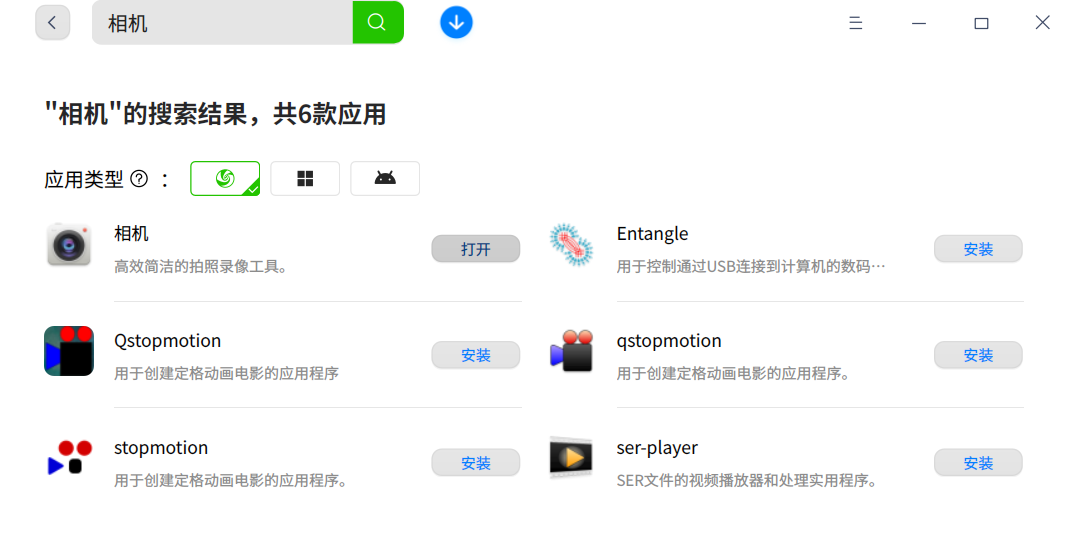
Task: Install the ser-player application
Action: [978, 463]
